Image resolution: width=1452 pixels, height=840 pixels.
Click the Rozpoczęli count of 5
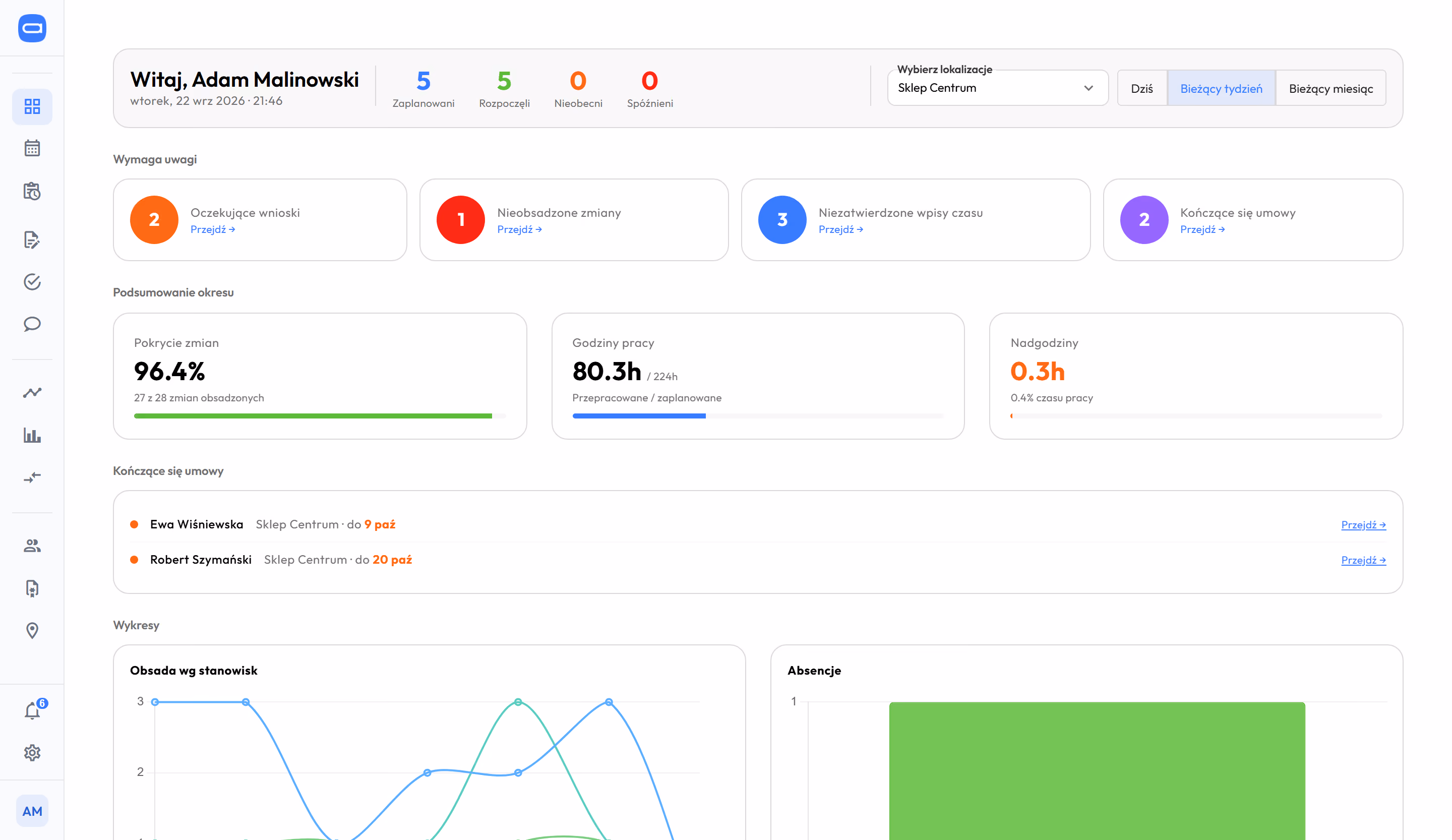point(504,81)
